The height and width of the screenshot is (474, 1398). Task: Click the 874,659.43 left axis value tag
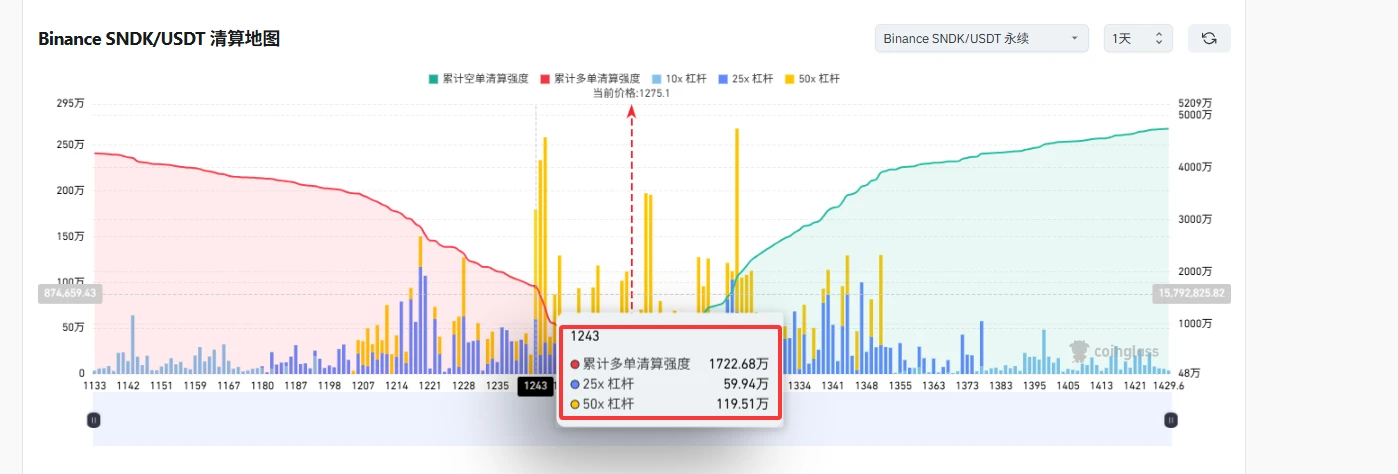(x=70, y=293)
